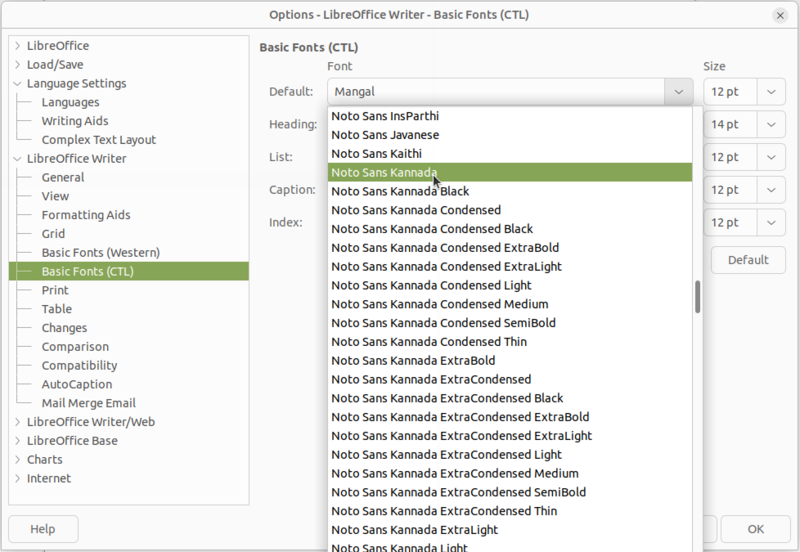The width and height of the screenshot is (800, 552).
Task: Click the Help button
Action: pyautogui.click(x=43, y=529)
